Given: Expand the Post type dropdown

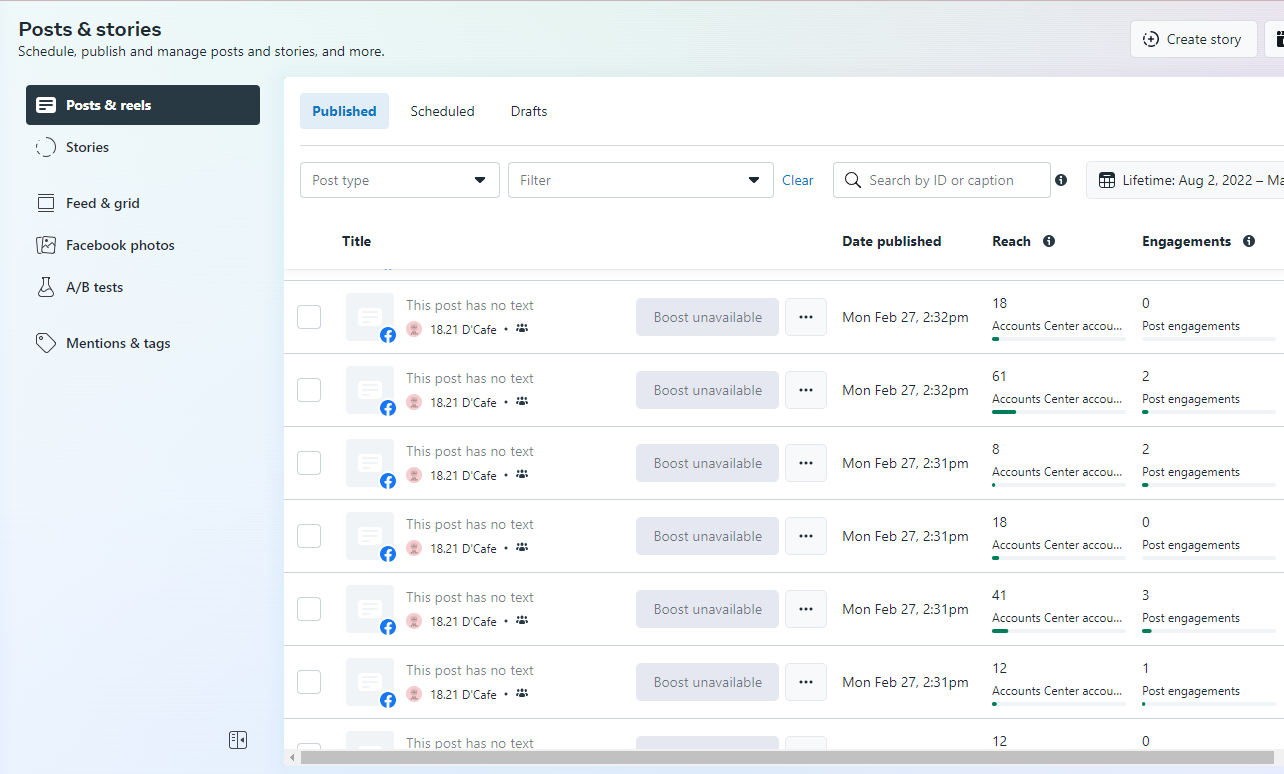Looking at the screenshot, I should (x=400, y=180).
